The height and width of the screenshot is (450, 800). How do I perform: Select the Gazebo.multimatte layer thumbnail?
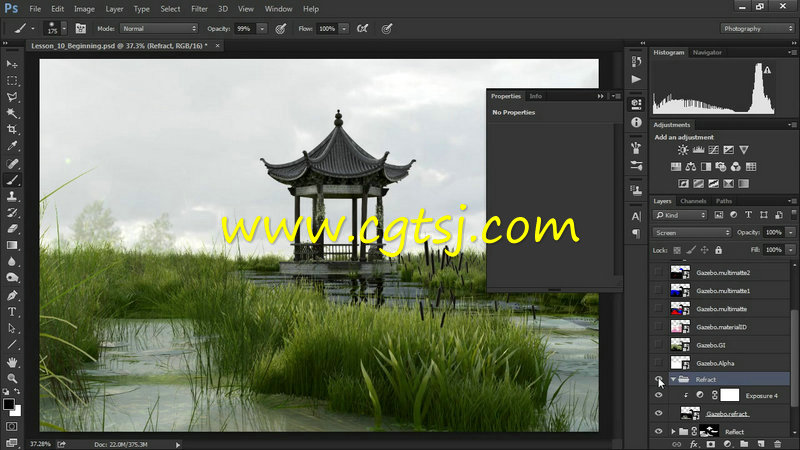point(680,309)
